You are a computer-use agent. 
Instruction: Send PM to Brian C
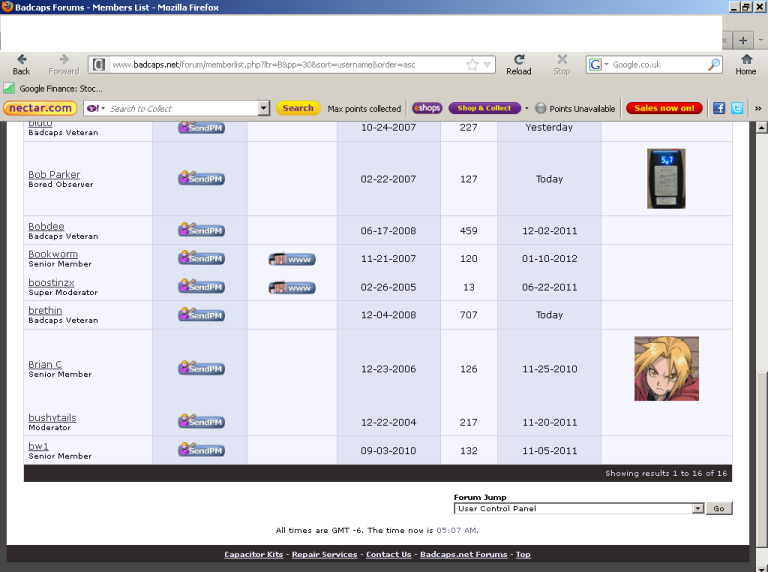click(201, 368)
